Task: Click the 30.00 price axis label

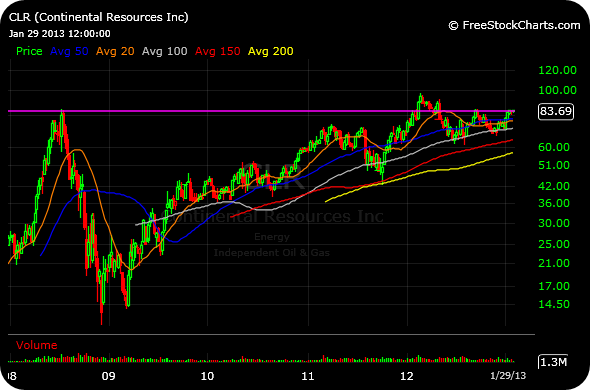Action: [x=554, y=223]
